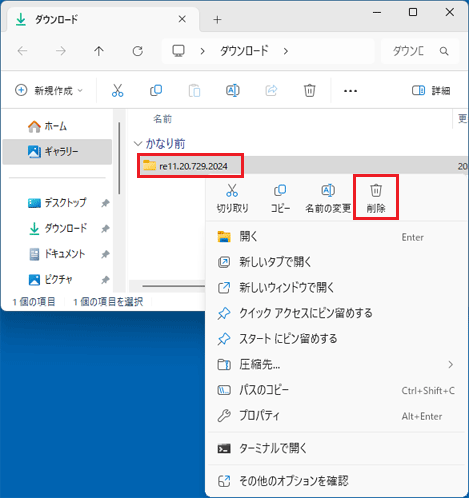The image size is (469, 498).
Task: Click the pin icon next to デスクトップ
Action: pos(105,203)
